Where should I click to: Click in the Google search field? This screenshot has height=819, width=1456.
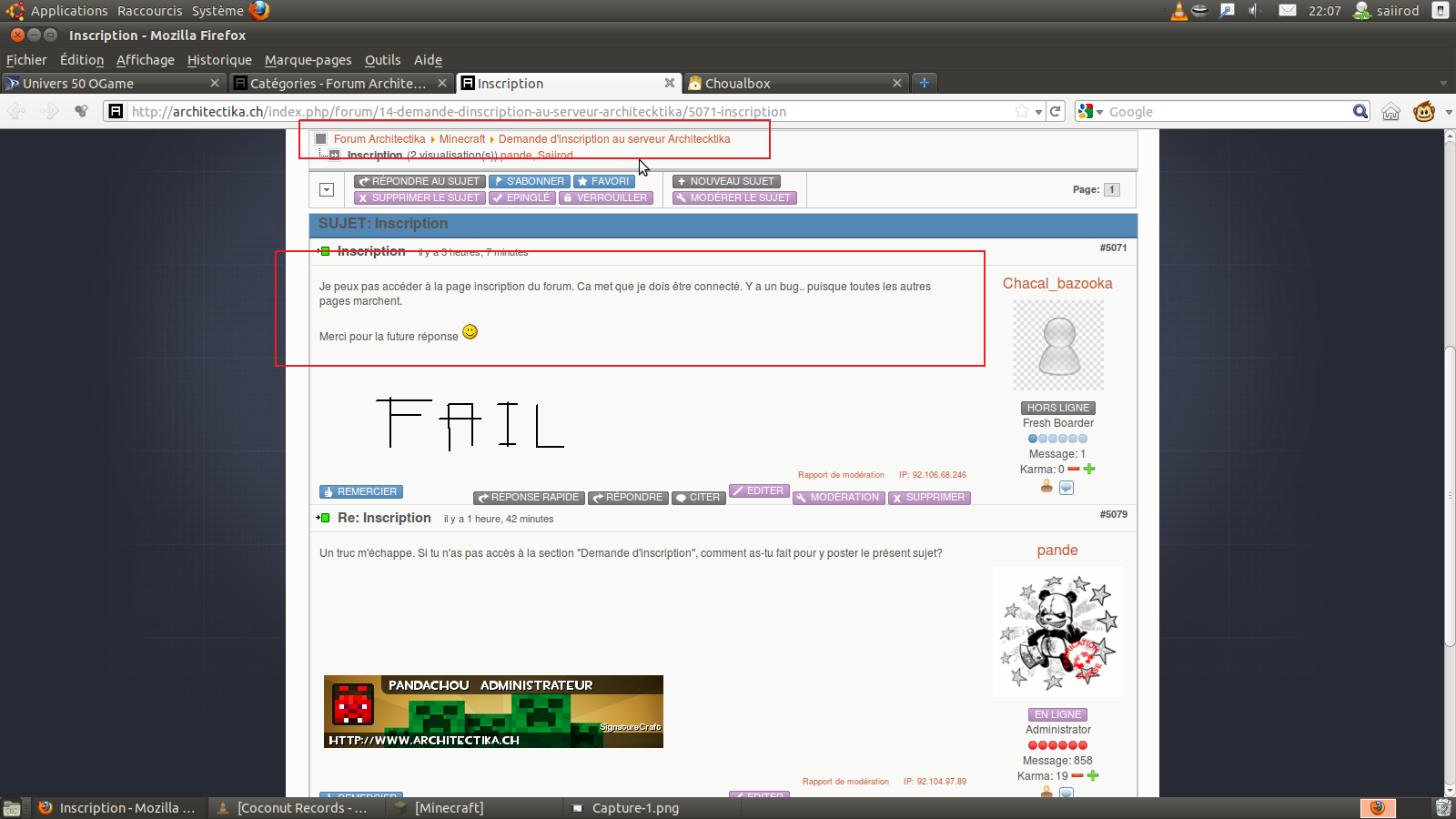pyautogui.click(x=1228, y=111)
